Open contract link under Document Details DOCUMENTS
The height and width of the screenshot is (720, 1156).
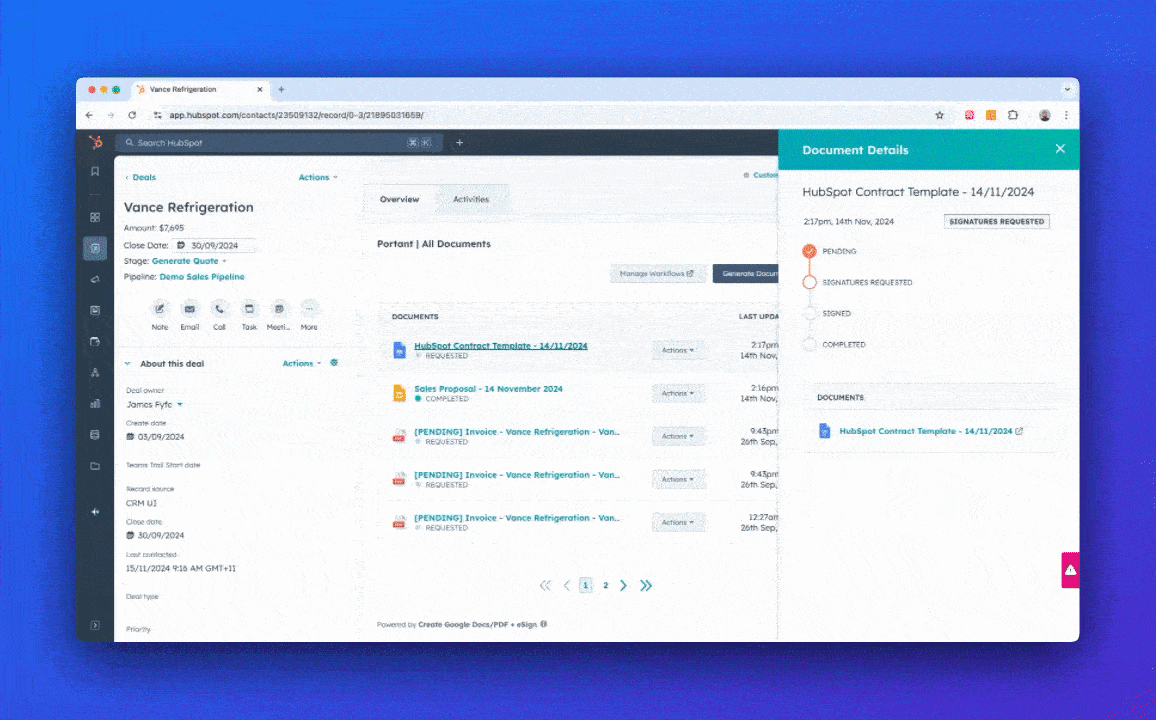[x=925, y=431]
